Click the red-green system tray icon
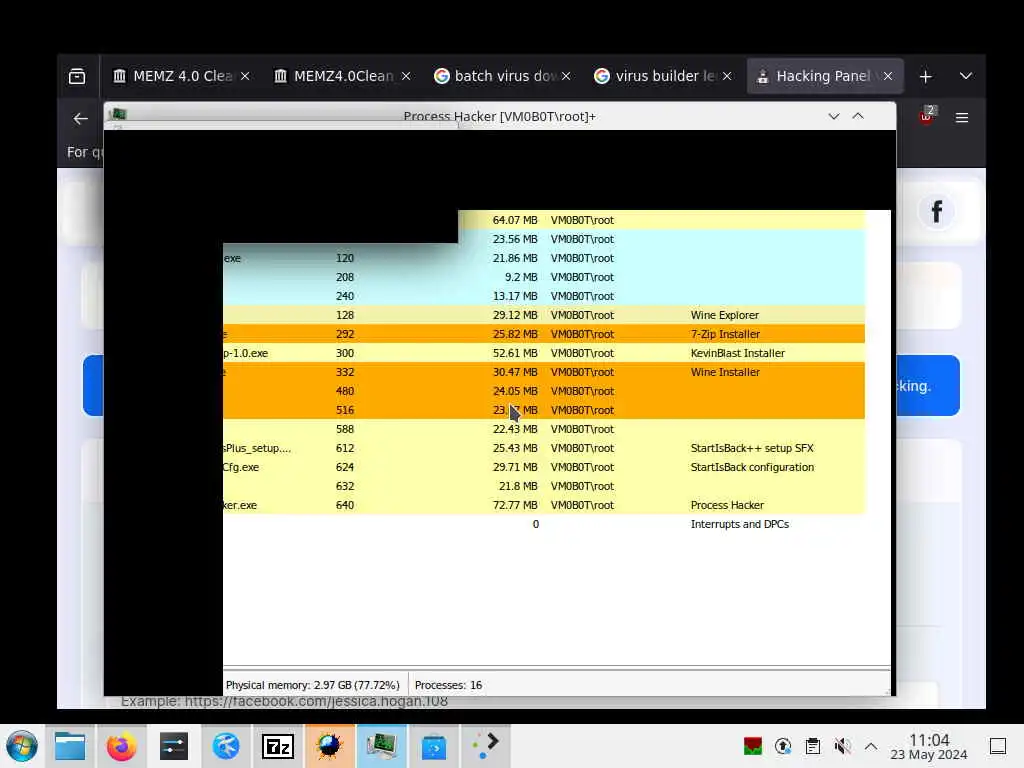1024x768 pixels. pos(753,746)
